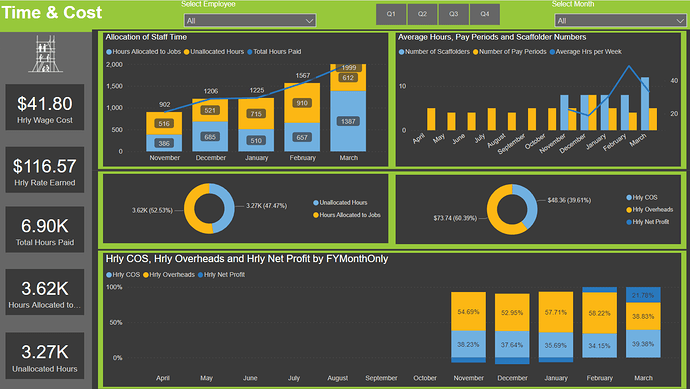Click Hrly Overheads legend beside right donut
The height and width of the screenshot is (389, 690).
[650, 209]
